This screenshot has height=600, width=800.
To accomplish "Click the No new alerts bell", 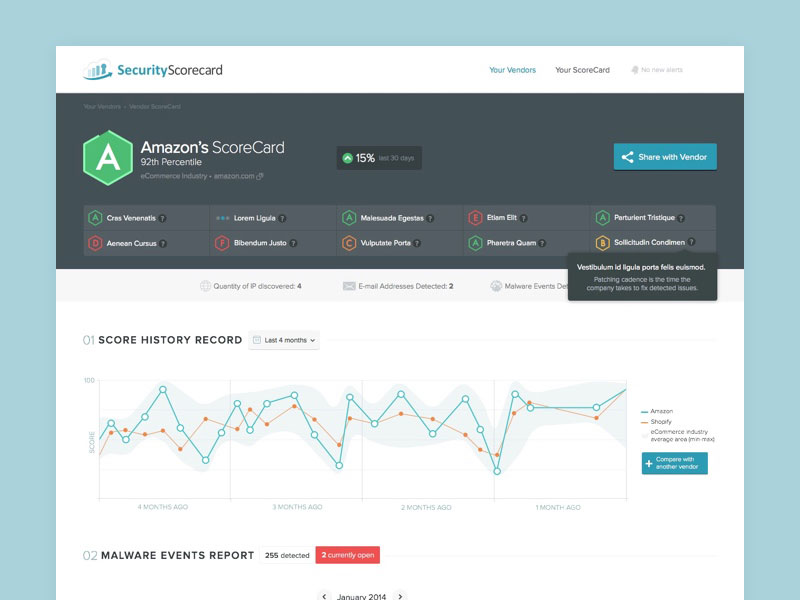I will click(634, 70).
